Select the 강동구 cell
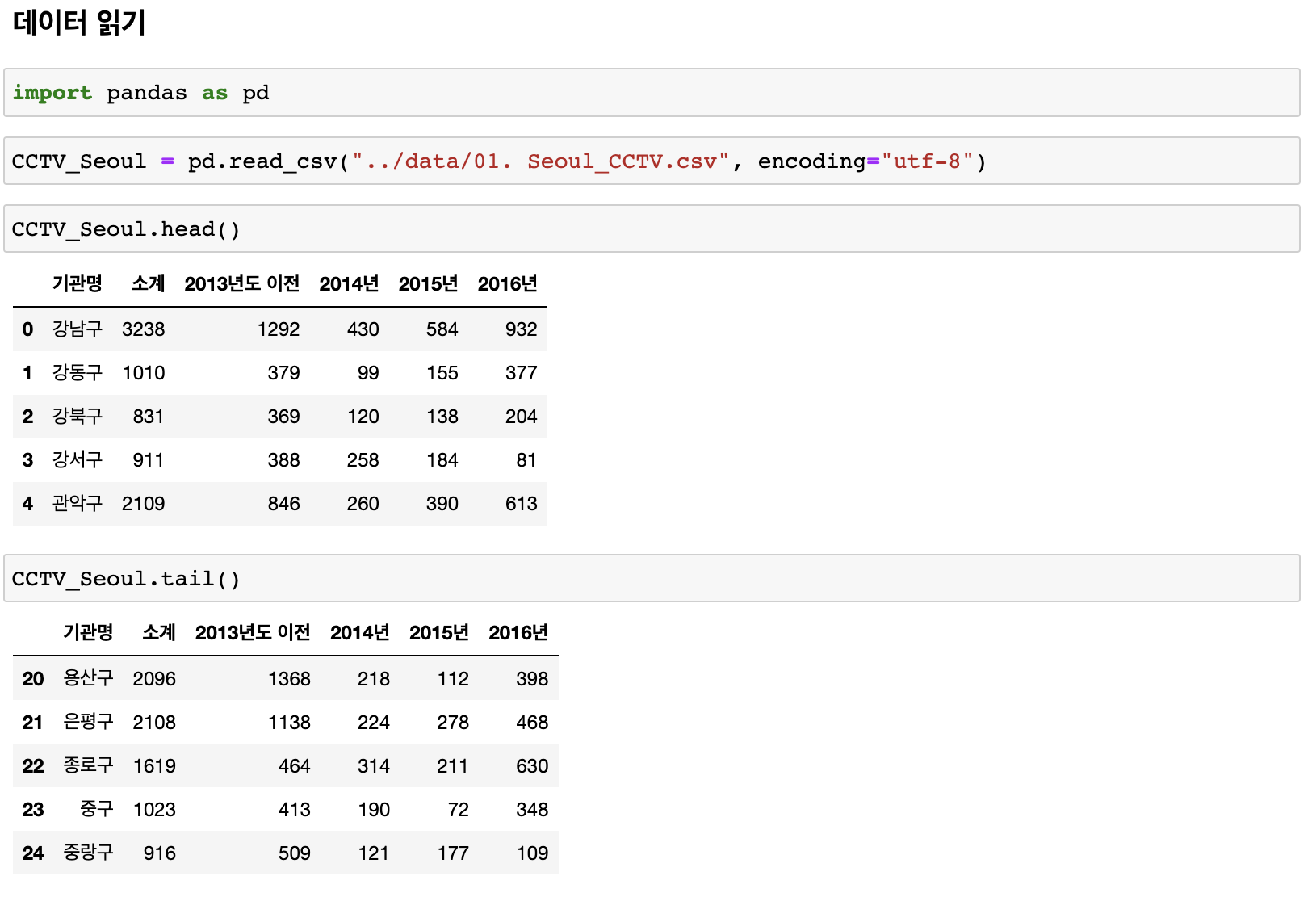Screen dimensions: 1316x901 pos(78,372)
